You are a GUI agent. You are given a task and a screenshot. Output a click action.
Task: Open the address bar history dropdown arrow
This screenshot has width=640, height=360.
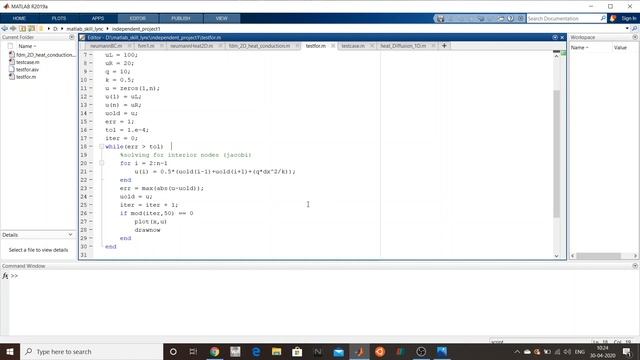click(627, 29)
